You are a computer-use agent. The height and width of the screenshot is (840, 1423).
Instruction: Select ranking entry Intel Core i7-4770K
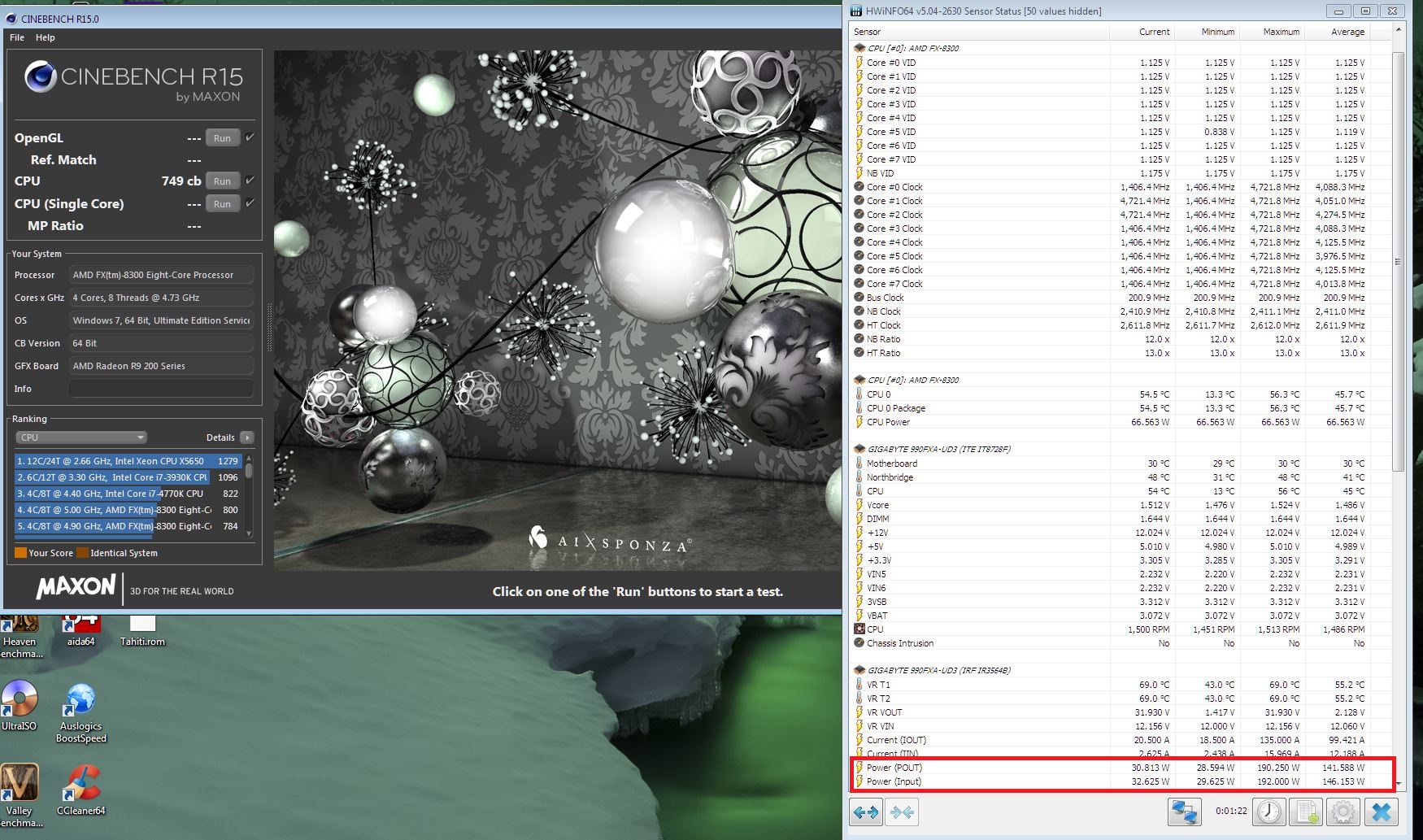pos(128,494)
